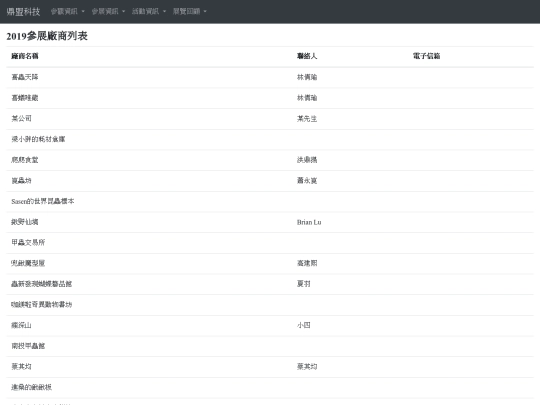Select the 某公司 vendor cell
Image resolution: width=540 pixels, height=405 pixels.
pos(21,118)
